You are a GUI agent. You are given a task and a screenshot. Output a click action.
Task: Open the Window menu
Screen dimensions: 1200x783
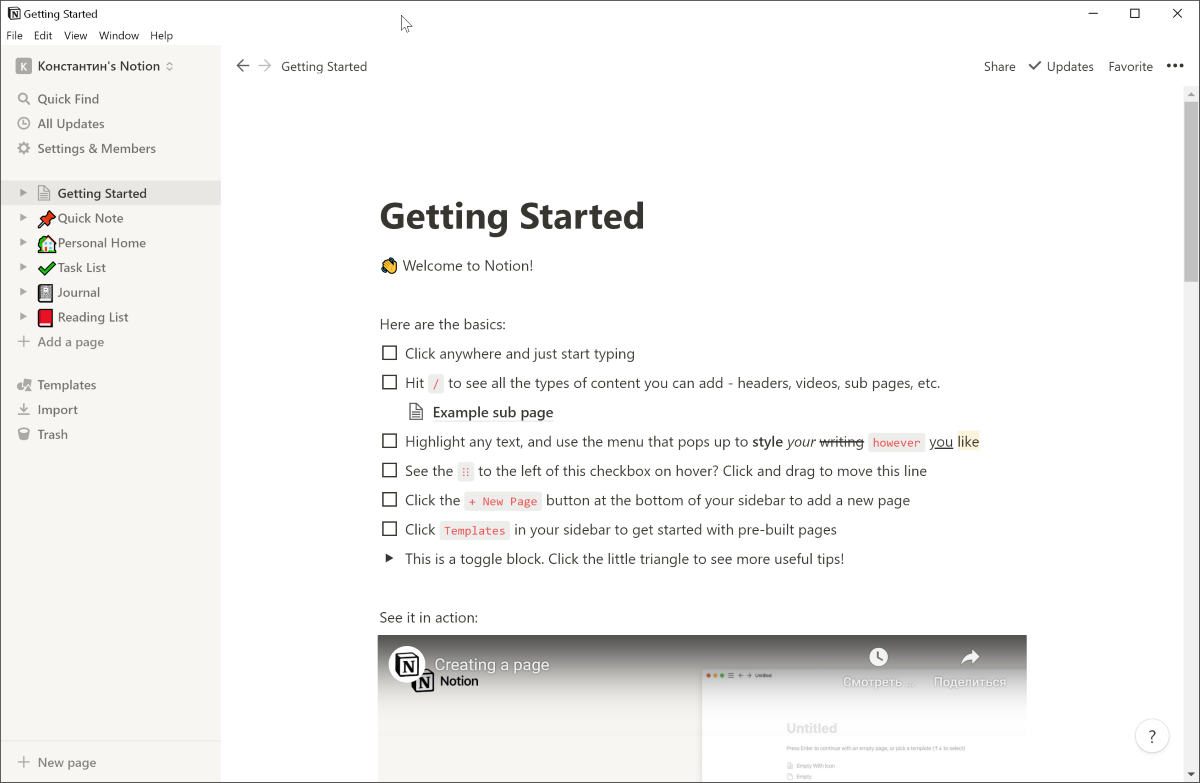pos(119,35)
